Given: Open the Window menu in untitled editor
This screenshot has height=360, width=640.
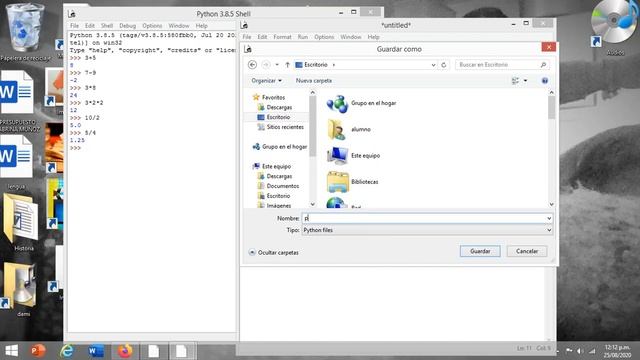Looking at the screenshot, I should click(x=351, y=37).
